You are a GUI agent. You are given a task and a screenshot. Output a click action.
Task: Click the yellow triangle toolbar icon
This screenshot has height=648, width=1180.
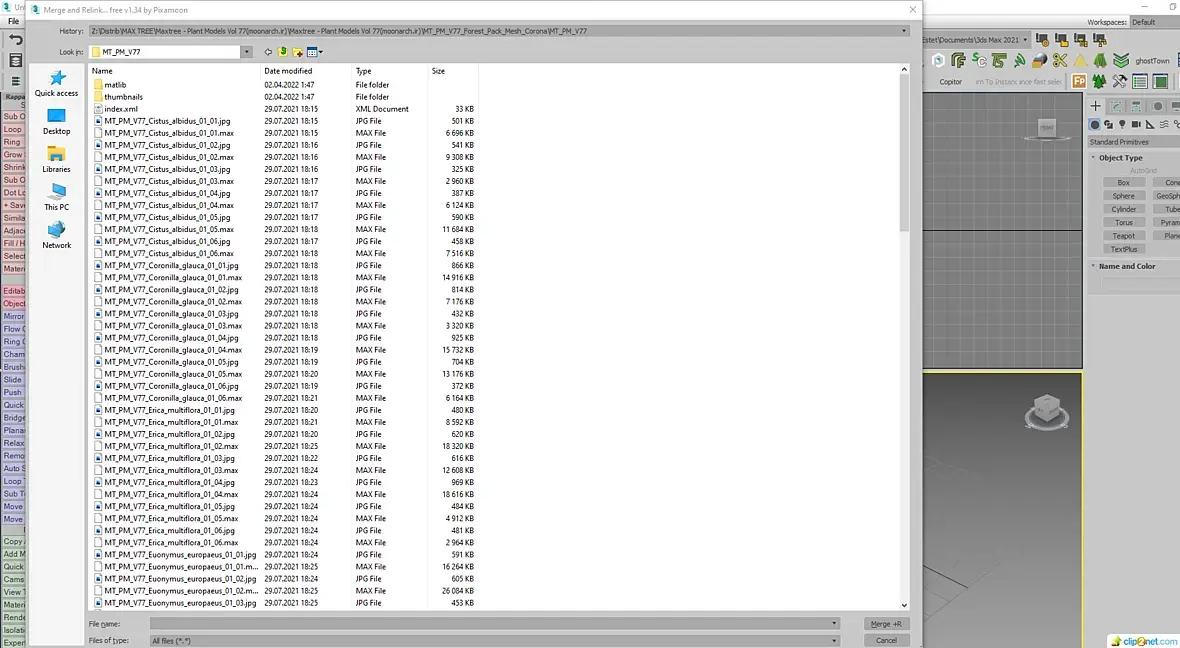[x=1080, y=60]
